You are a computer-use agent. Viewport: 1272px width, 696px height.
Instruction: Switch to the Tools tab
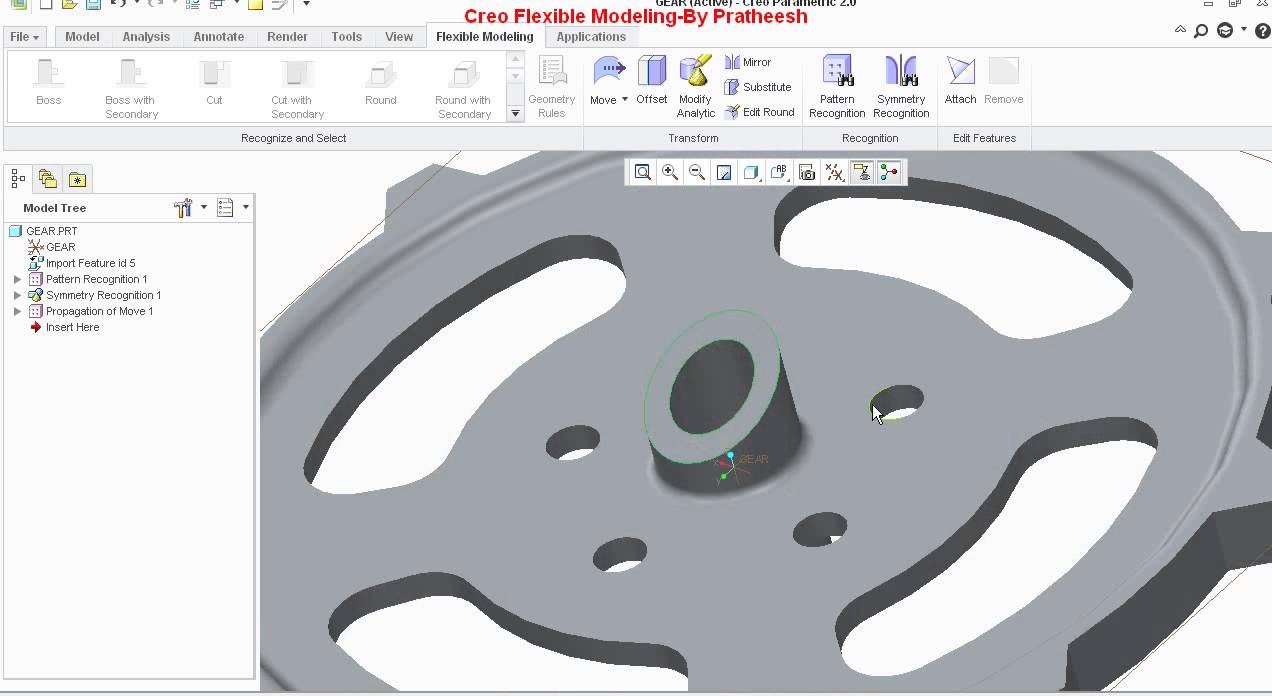pos(347,37)
